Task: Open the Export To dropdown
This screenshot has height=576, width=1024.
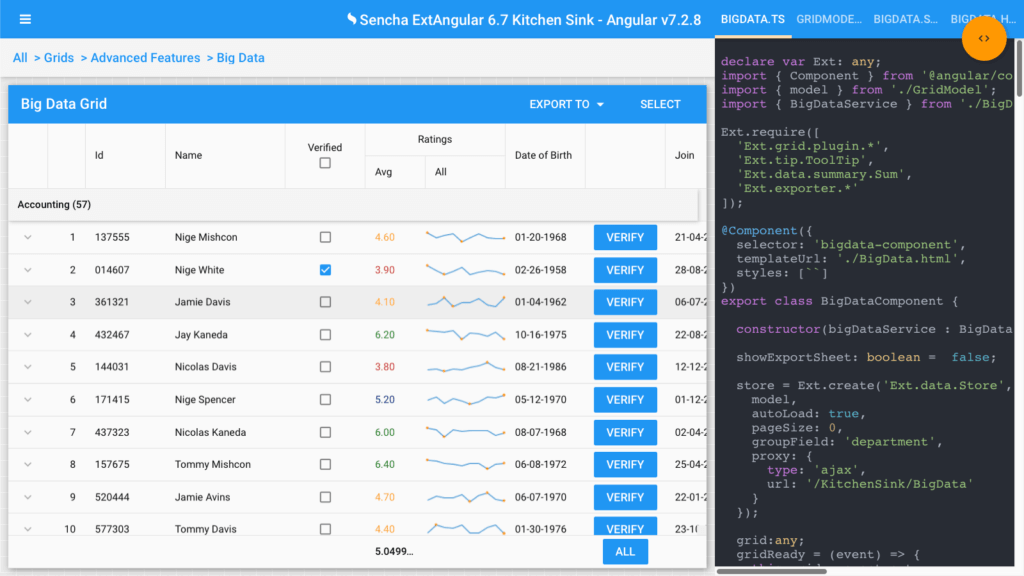Action: click(566, 104)
